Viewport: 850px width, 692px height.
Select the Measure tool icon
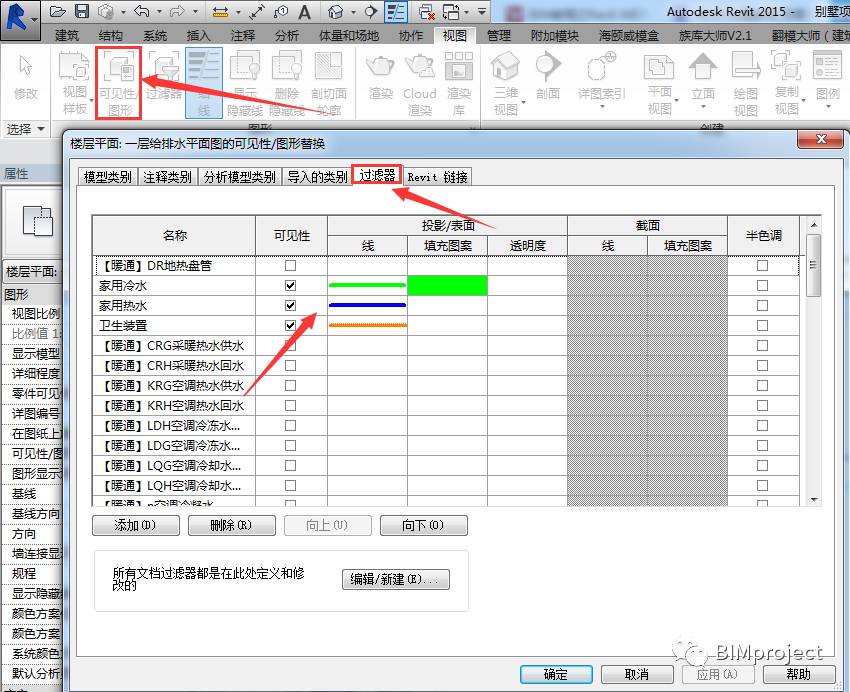pos(220,12)
